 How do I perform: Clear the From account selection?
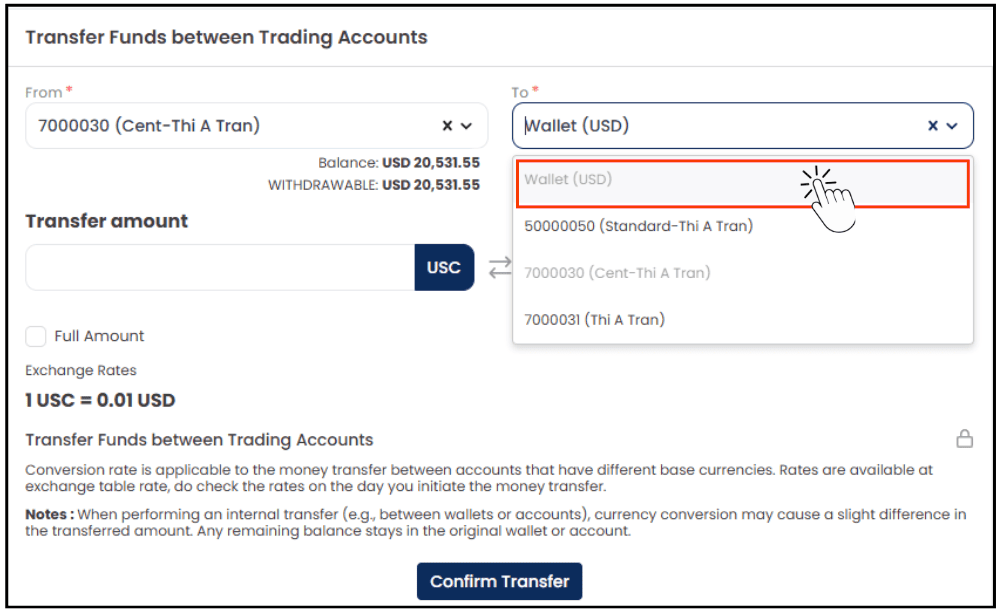(x=448, y=126)
